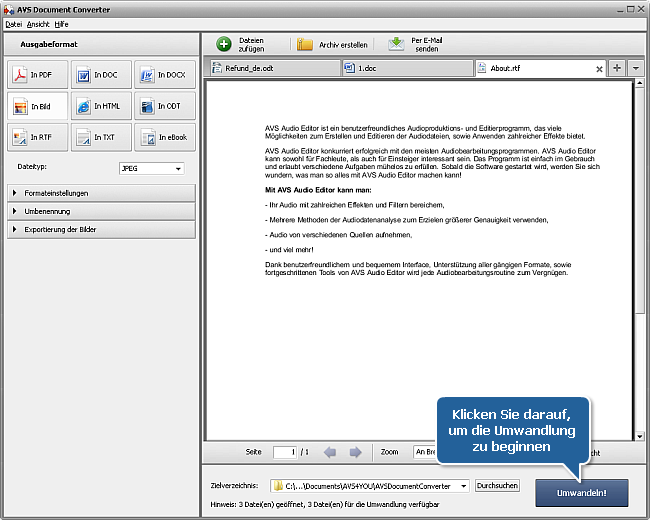The height and width of the screenshot is (520, 650).
Task: Click the Umwandeln! button
Action: tap(582, 493)
